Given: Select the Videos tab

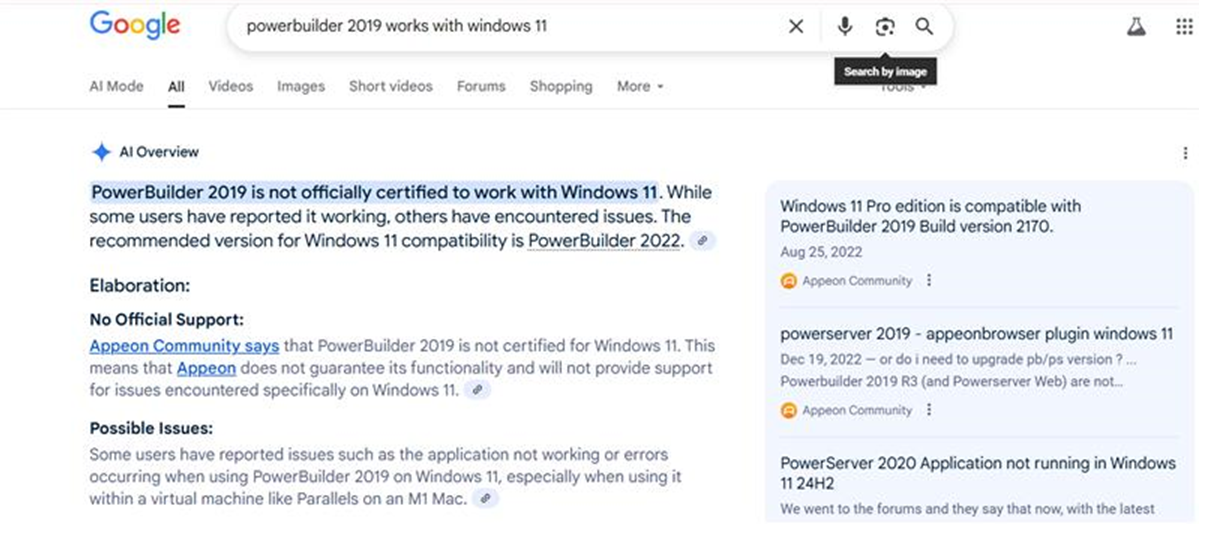Looking at the screenshot, I should tap(230, 87).
